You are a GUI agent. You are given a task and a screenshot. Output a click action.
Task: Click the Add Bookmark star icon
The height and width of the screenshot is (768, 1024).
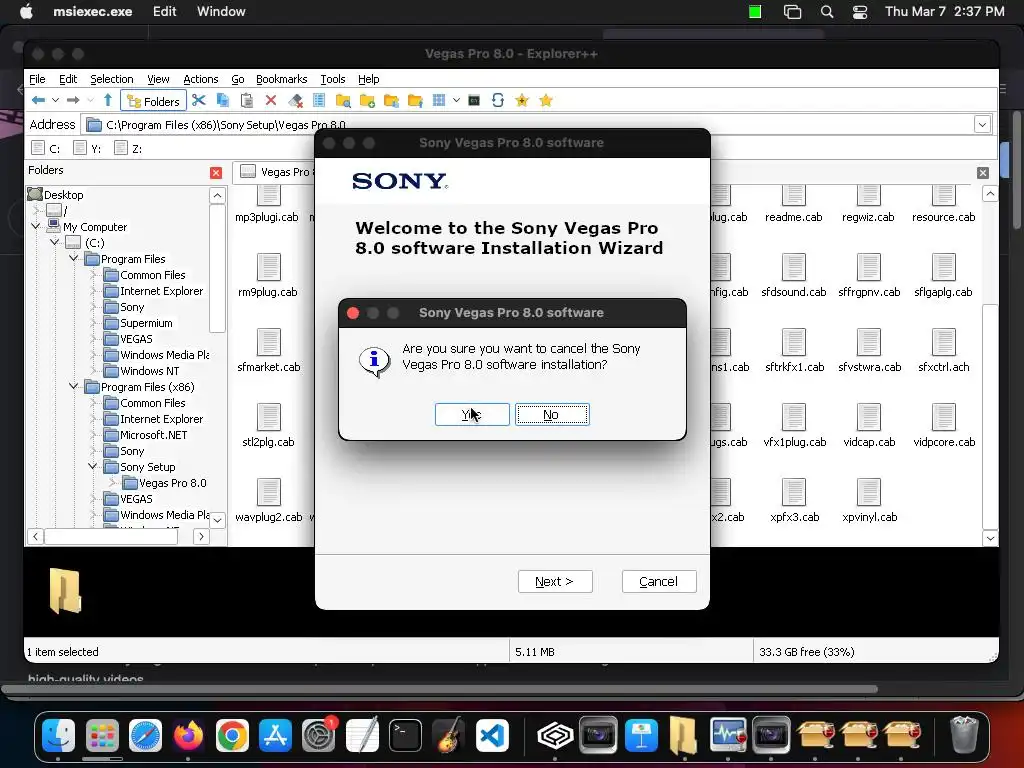coord(522,101)
